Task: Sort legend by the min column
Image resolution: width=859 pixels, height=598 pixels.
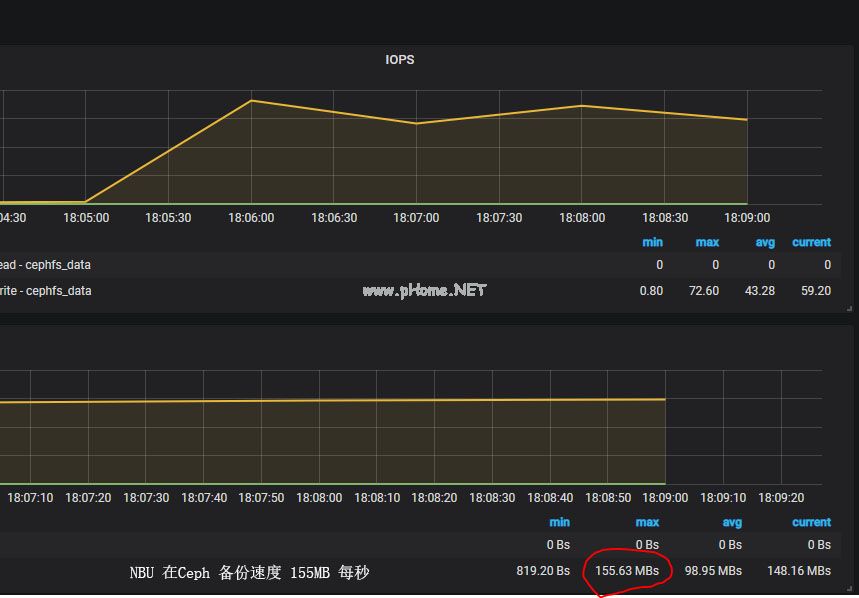Action: 652,242
